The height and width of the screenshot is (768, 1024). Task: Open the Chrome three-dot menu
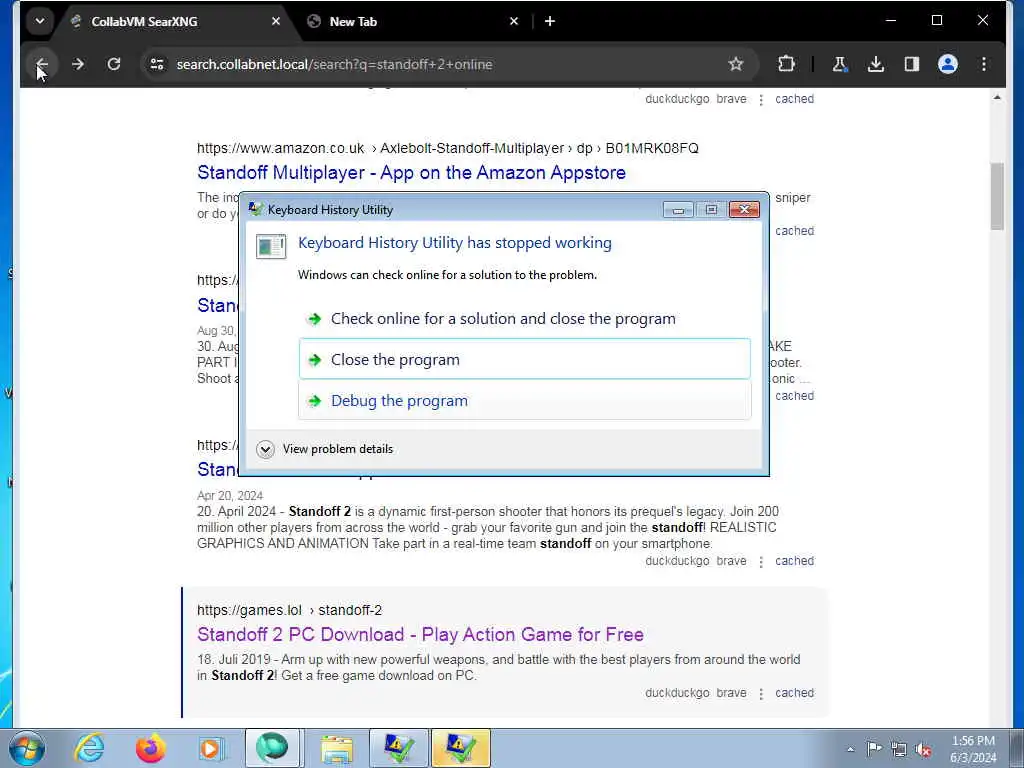pos(984,64)
